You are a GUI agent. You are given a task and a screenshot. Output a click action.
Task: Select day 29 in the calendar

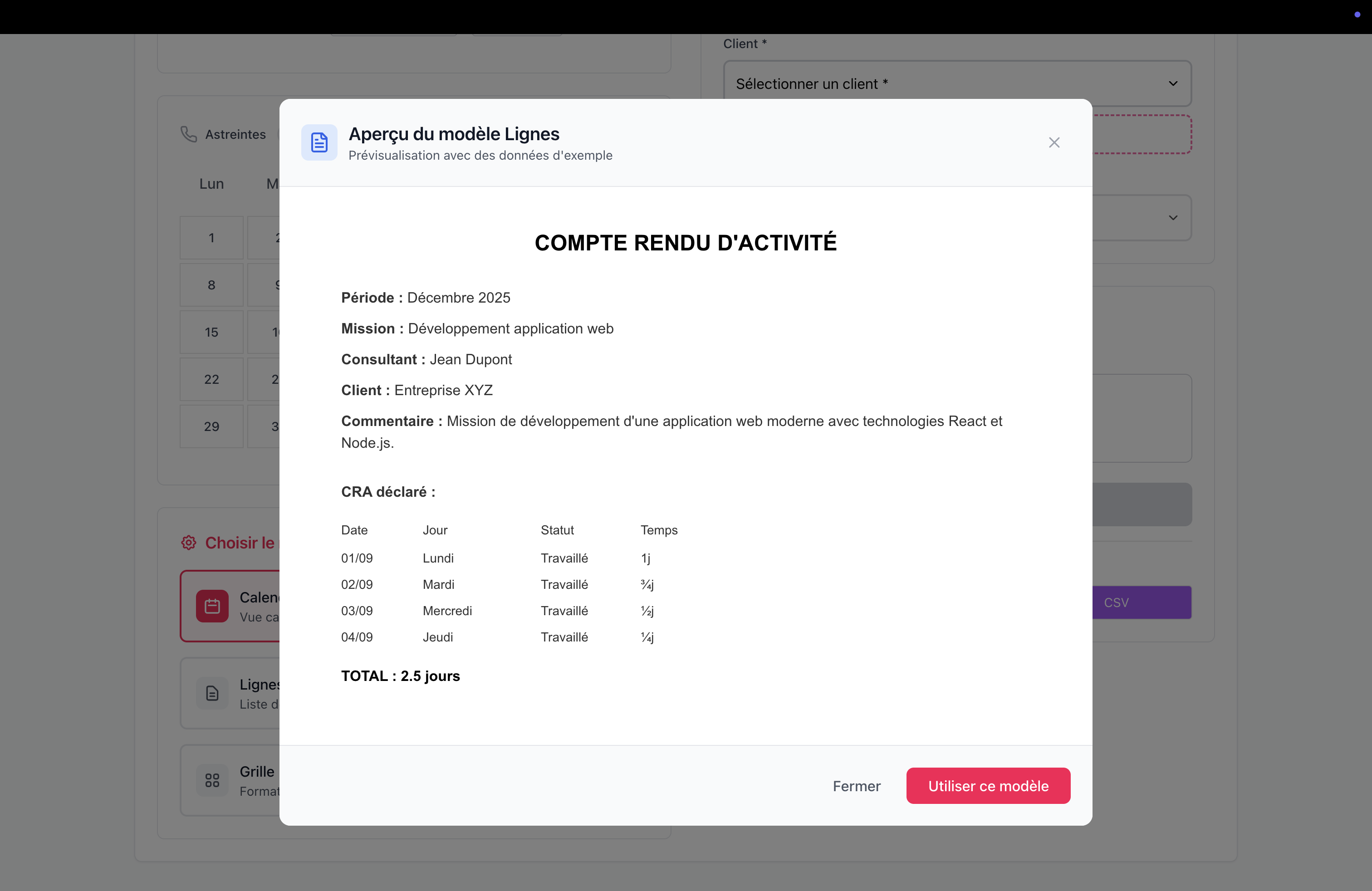coord(211,426)
